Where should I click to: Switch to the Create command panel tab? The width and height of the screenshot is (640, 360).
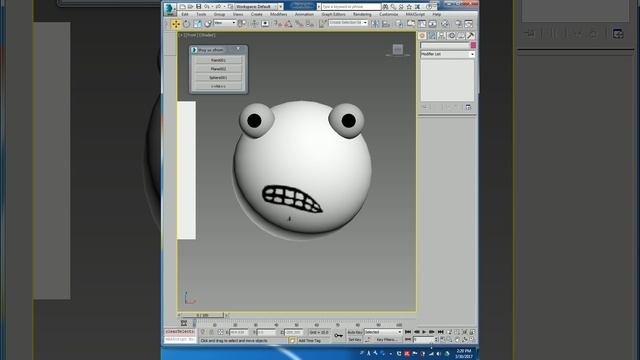point(422,36)
